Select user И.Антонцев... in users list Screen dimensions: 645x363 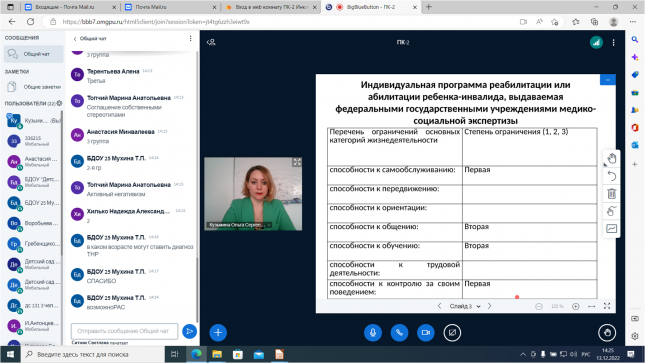click(x=34, y=326)
